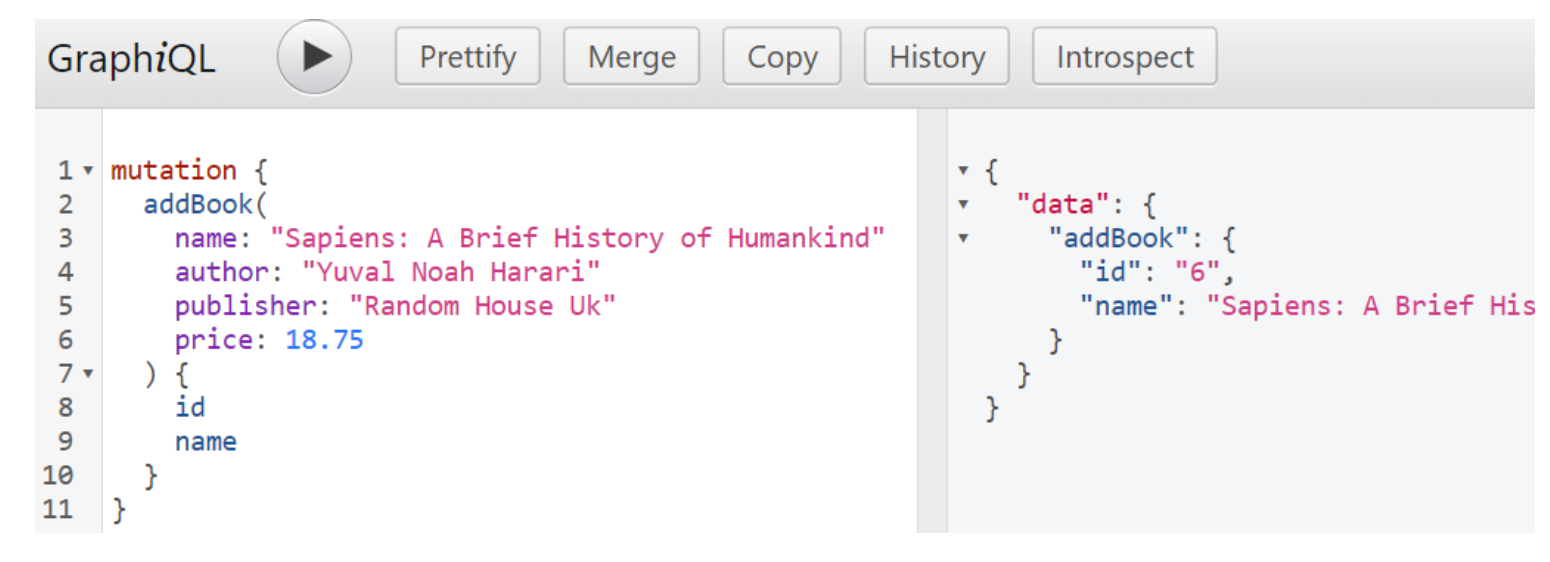Click the "Sapiens: A Brief His" result value
1550x562 pixels.
coord(1370,307)
